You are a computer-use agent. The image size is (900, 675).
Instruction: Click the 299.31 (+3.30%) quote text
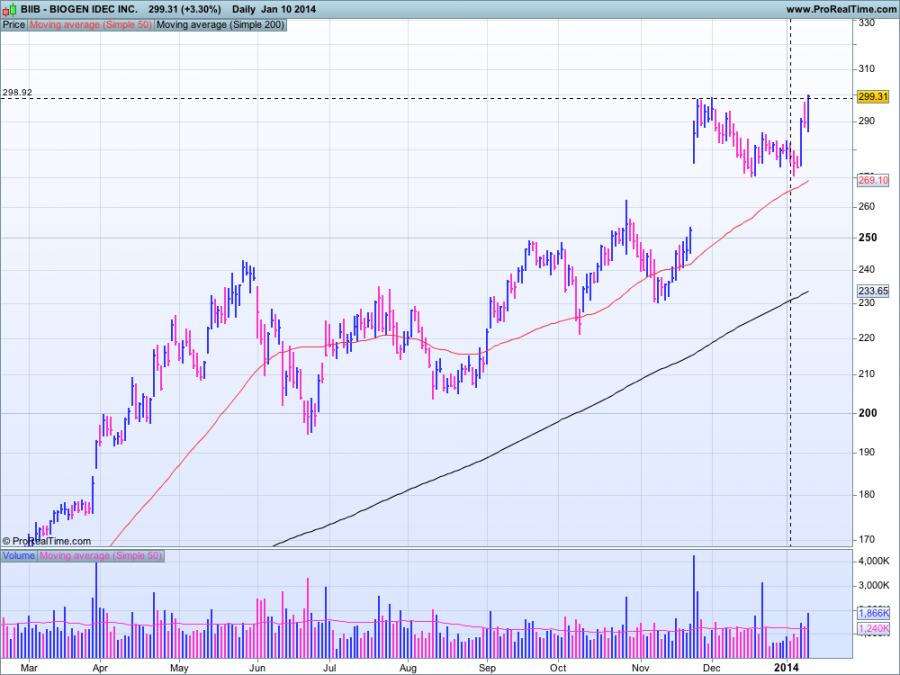[x=184, y=9]
